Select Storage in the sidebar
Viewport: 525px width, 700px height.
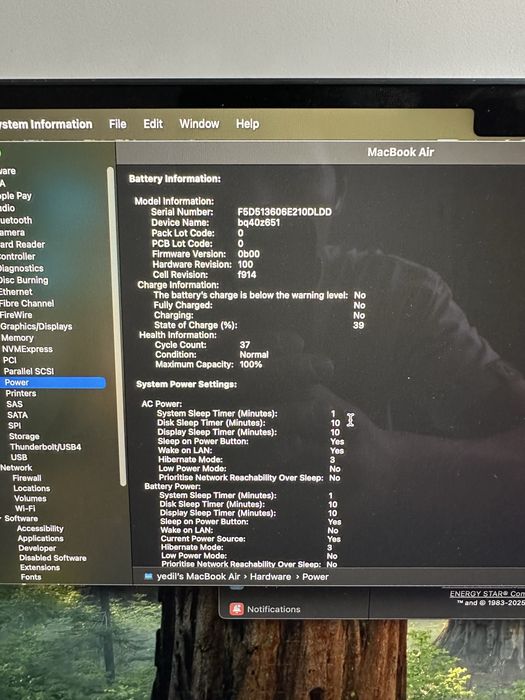24,436
